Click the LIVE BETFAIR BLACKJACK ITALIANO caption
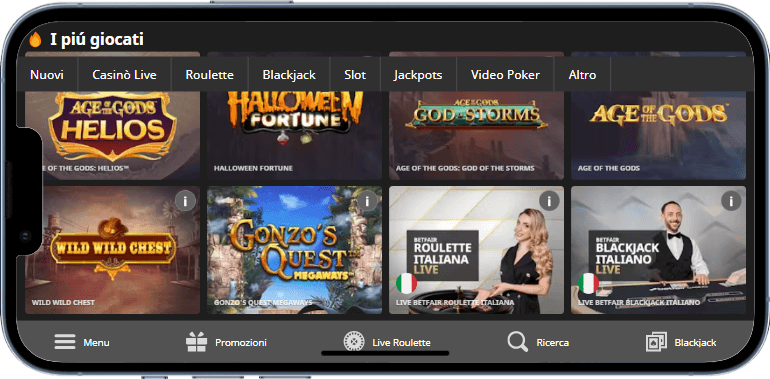Viewport: 770px width, 379px height. click(639, 302)
